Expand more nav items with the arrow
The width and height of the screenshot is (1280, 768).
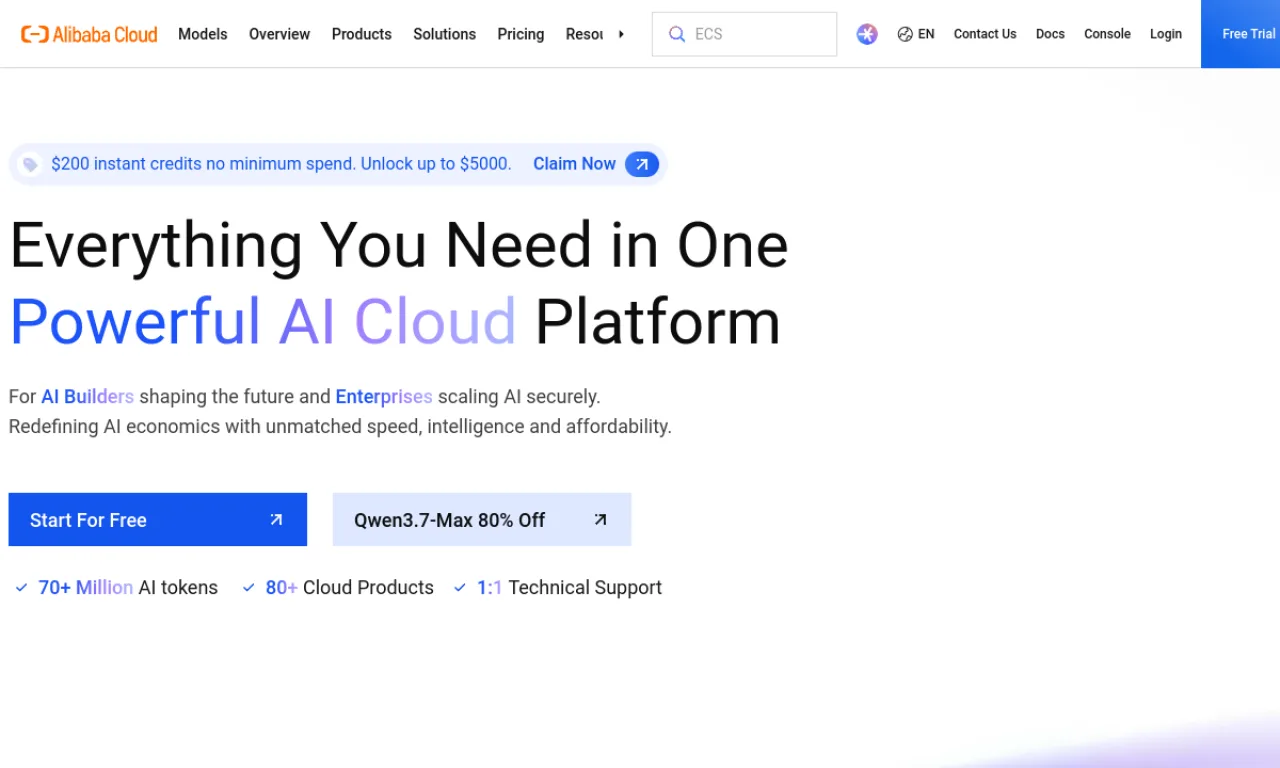621,34
